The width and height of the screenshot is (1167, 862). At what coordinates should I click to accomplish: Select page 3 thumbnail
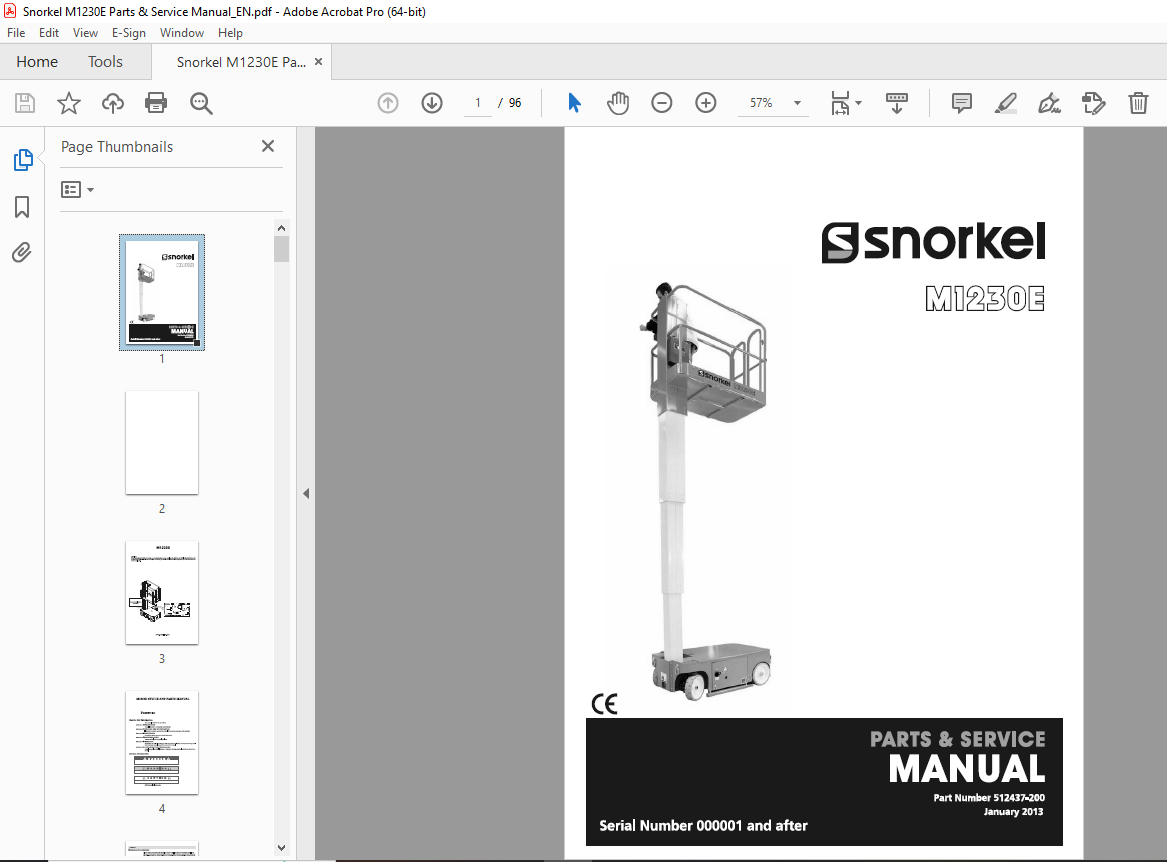click(x=162, y=593)
